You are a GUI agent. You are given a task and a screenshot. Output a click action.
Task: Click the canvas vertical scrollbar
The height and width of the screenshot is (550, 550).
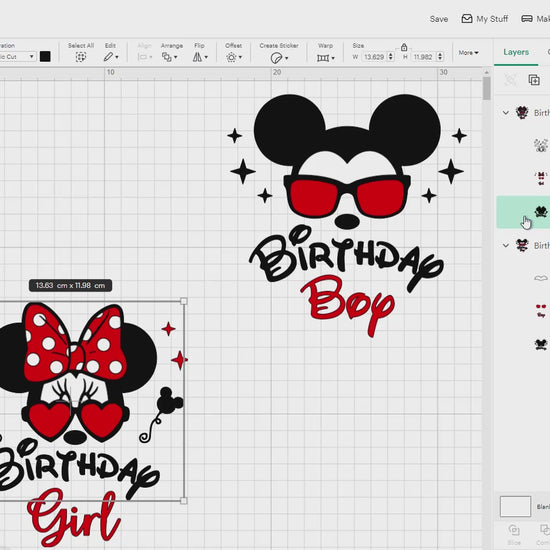pyautogui.click(x=487, y=88)
